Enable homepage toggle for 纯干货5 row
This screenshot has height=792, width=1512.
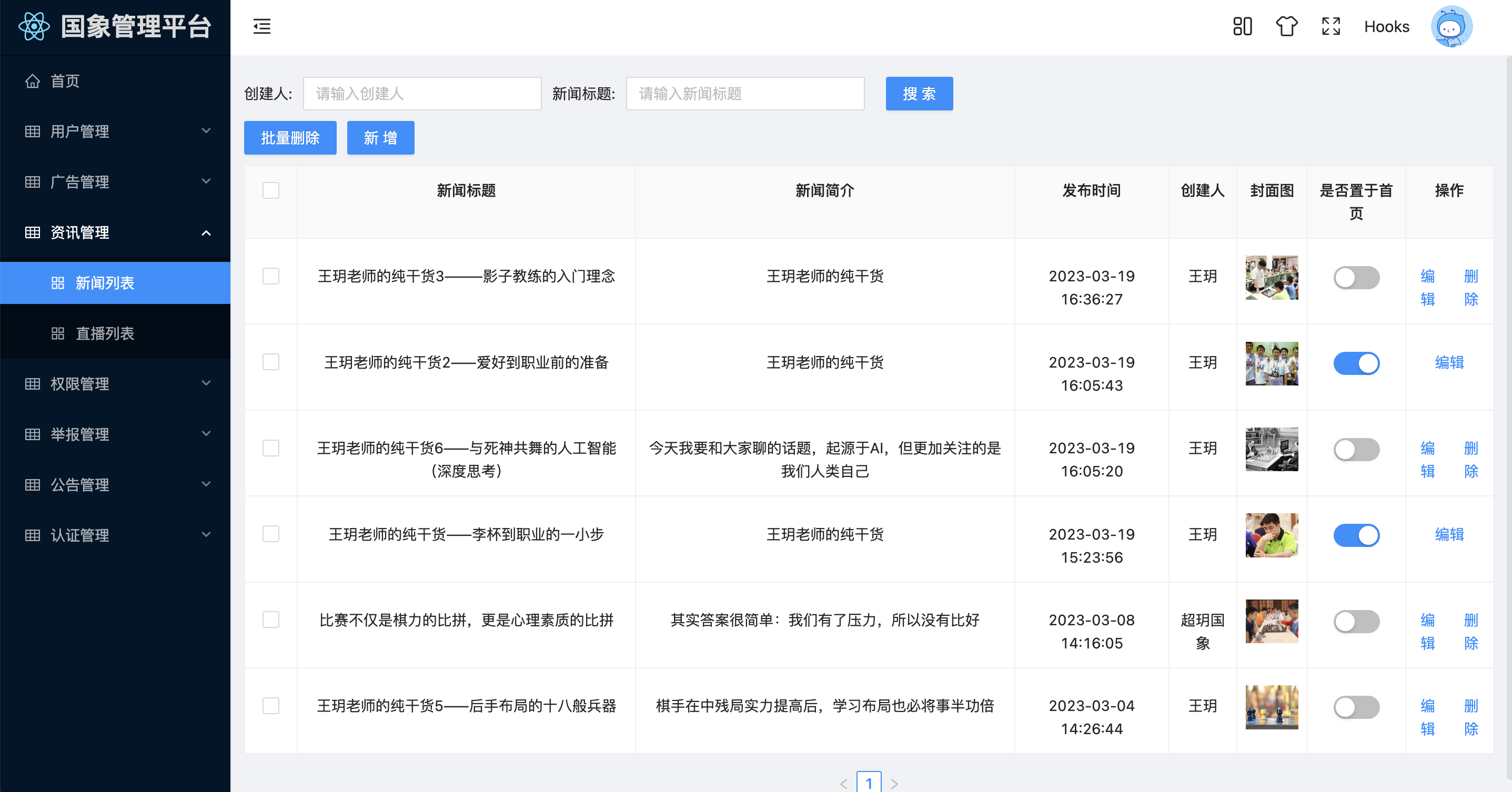tap(1356, 707)
